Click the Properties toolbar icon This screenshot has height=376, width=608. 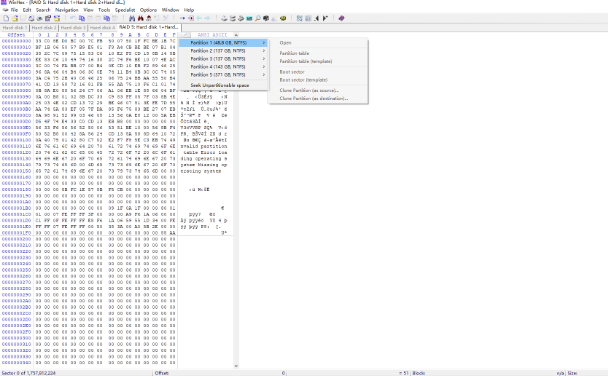tap(48, 18)
